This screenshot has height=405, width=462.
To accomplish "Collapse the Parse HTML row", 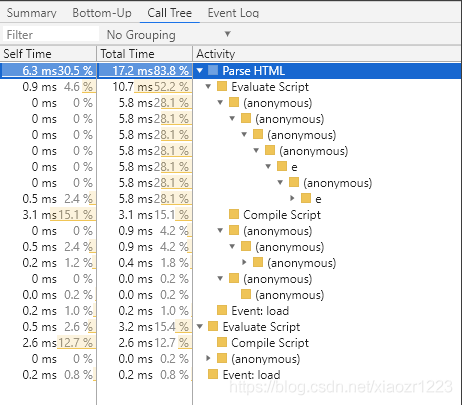I will coord(200,70).
